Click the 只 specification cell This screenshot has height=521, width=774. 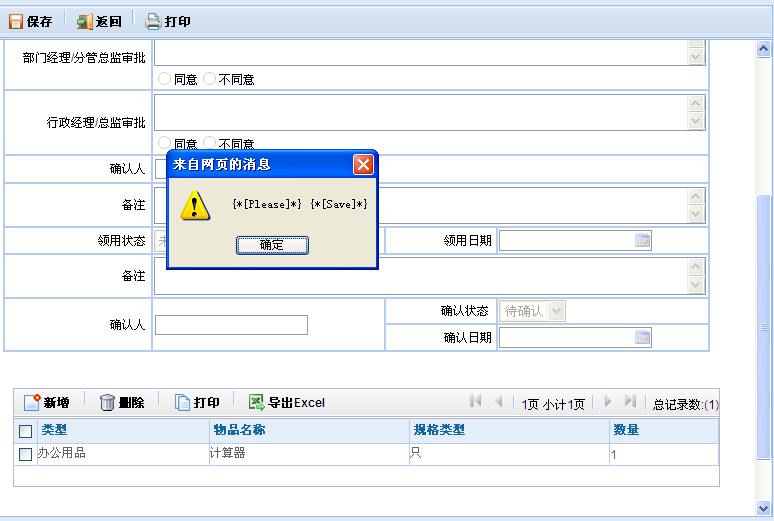point(509,454)
